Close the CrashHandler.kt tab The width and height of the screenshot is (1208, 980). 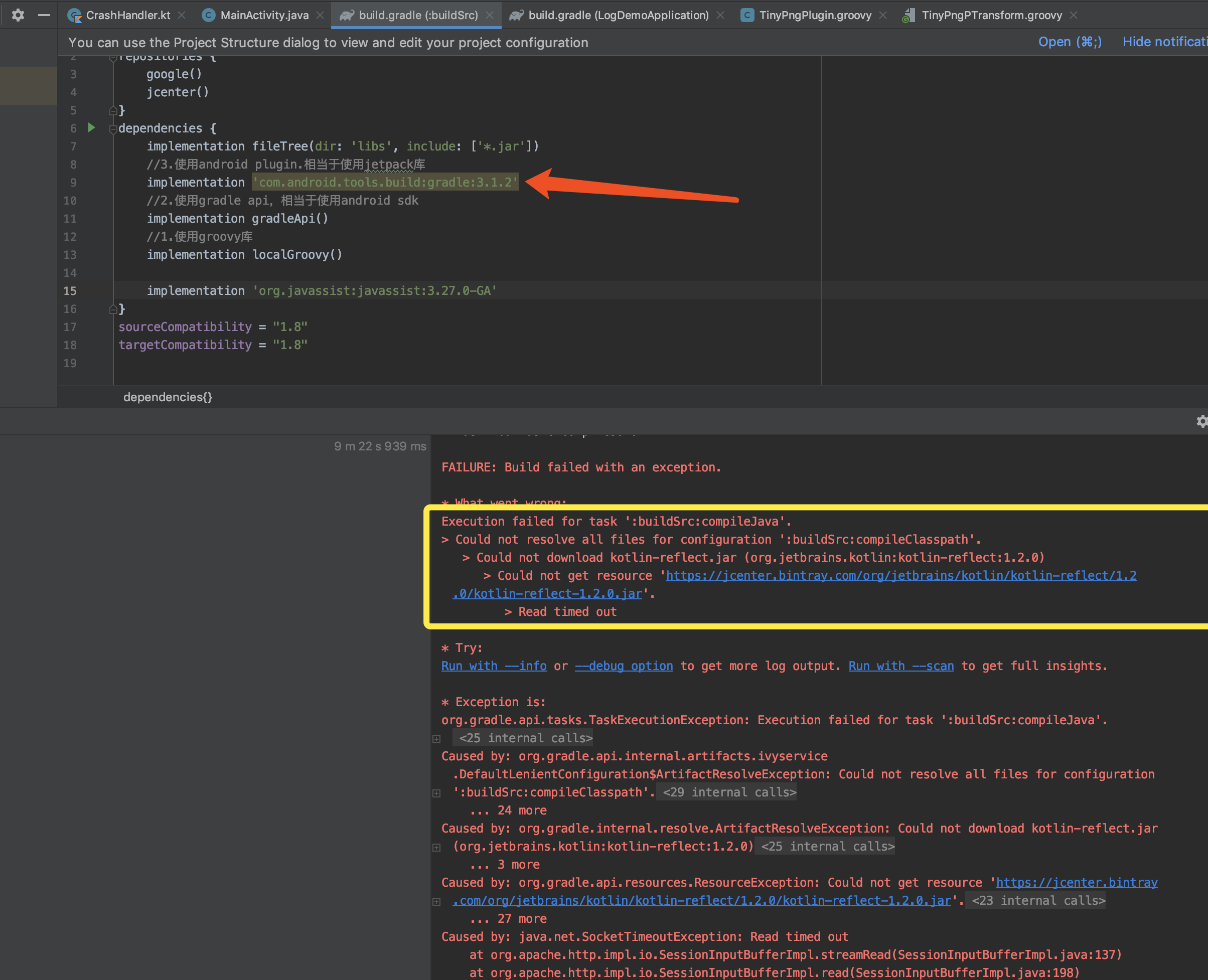pos(182,15)
